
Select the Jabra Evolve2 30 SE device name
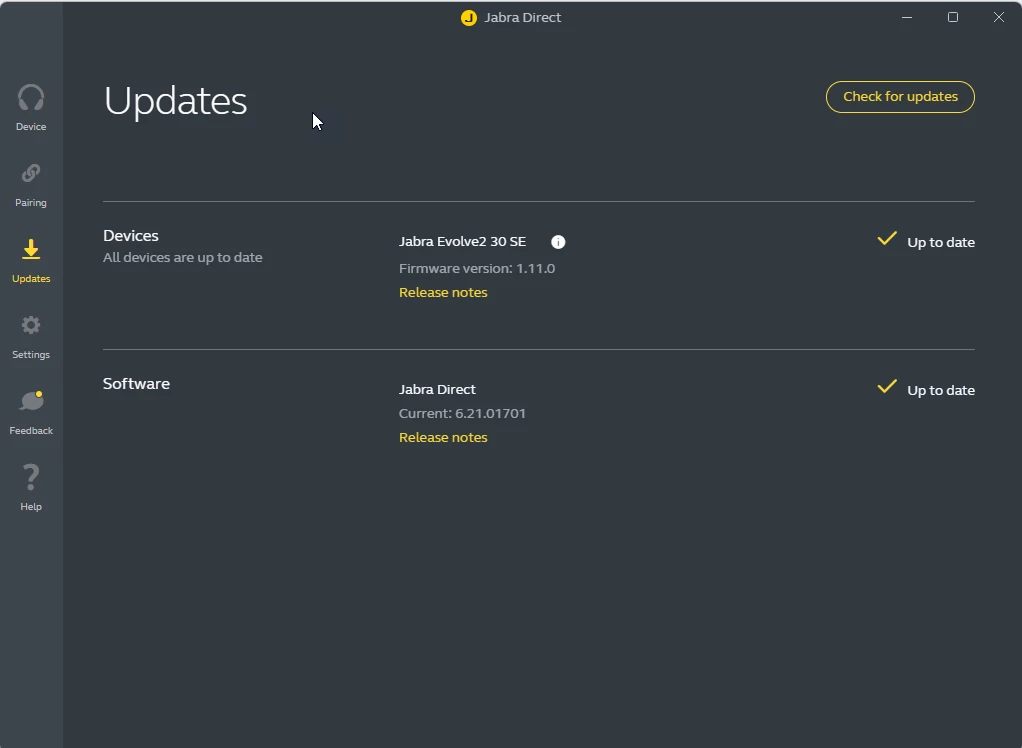click(x=462, y=242)
